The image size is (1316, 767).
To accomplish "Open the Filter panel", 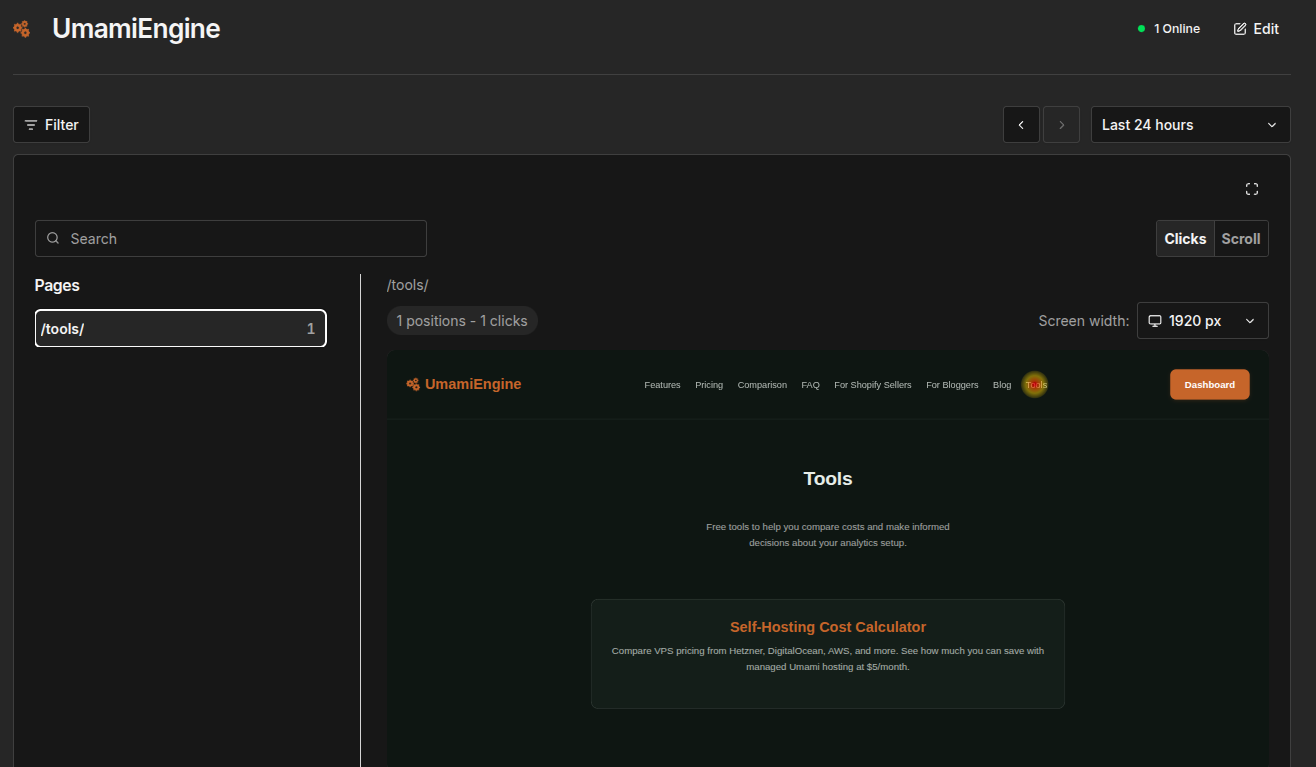I will click(51, 125).
